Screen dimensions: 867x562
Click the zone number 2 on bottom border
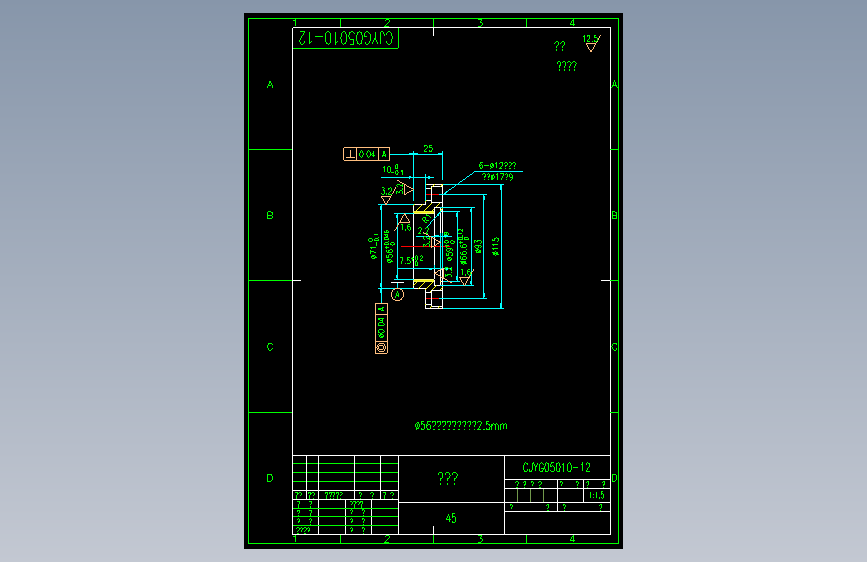[387, 539]
